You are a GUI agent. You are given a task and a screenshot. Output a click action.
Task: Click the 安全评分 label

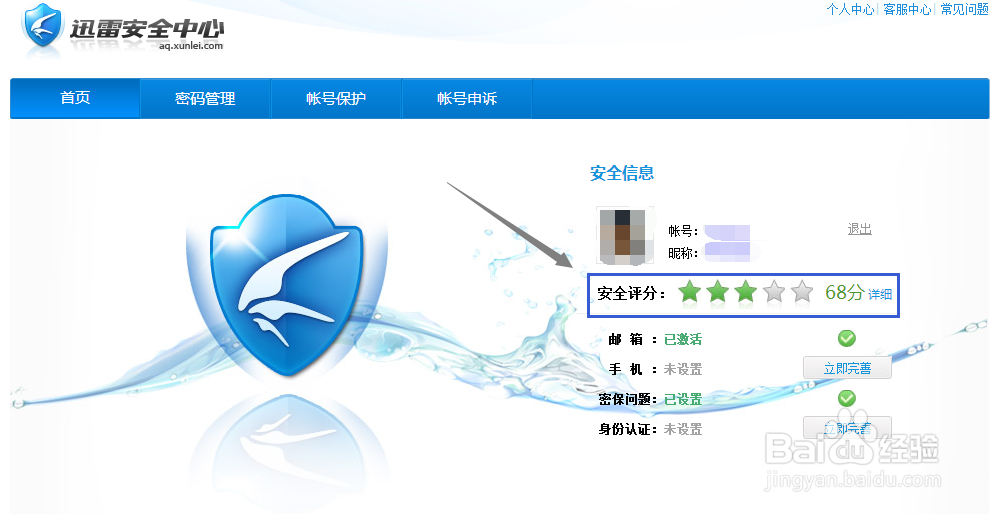[x=631, y=294]
